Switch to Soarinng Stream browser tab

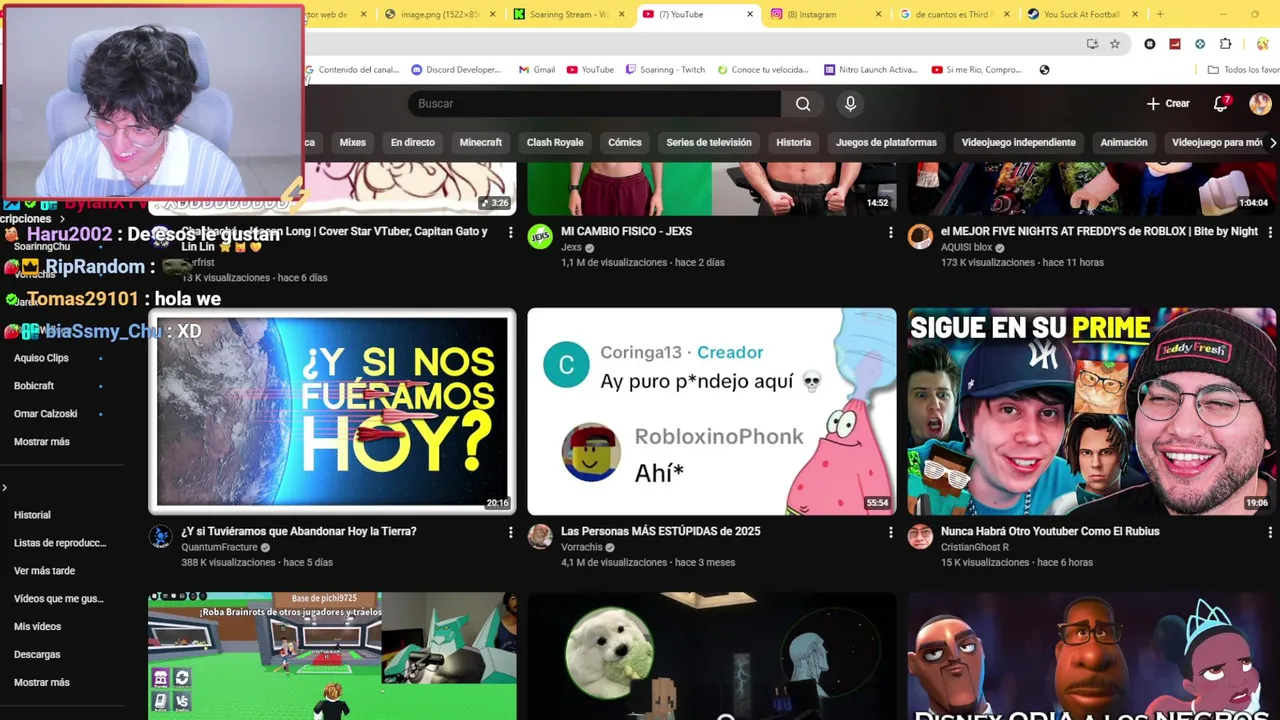pyautogui.click(x=568, y=14)
